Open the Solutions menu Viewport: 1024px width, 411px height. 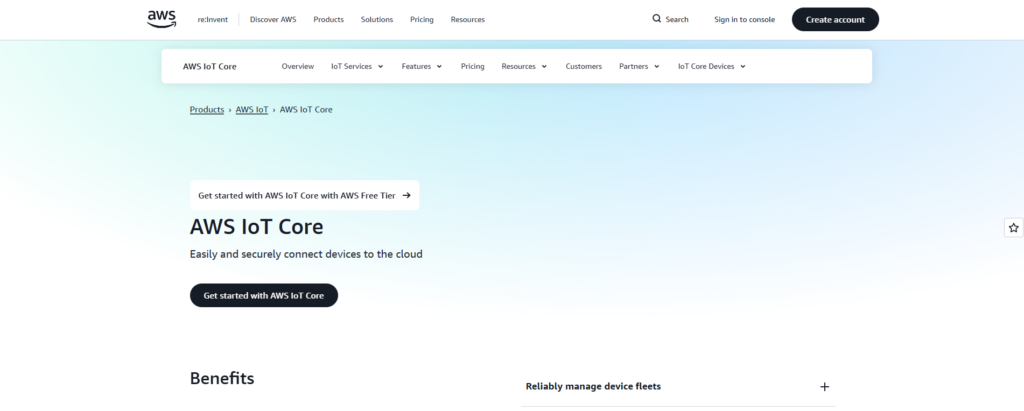click(x=377, y=20)
